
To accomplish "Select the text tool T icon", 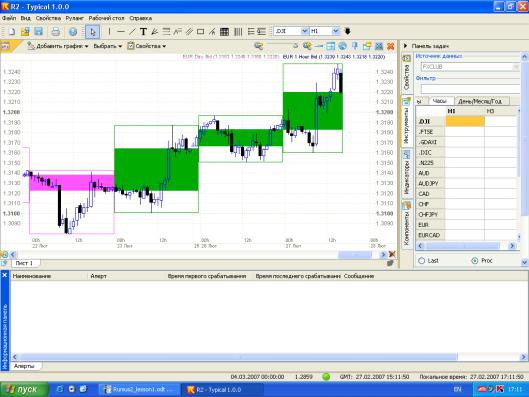I will 143,32.
